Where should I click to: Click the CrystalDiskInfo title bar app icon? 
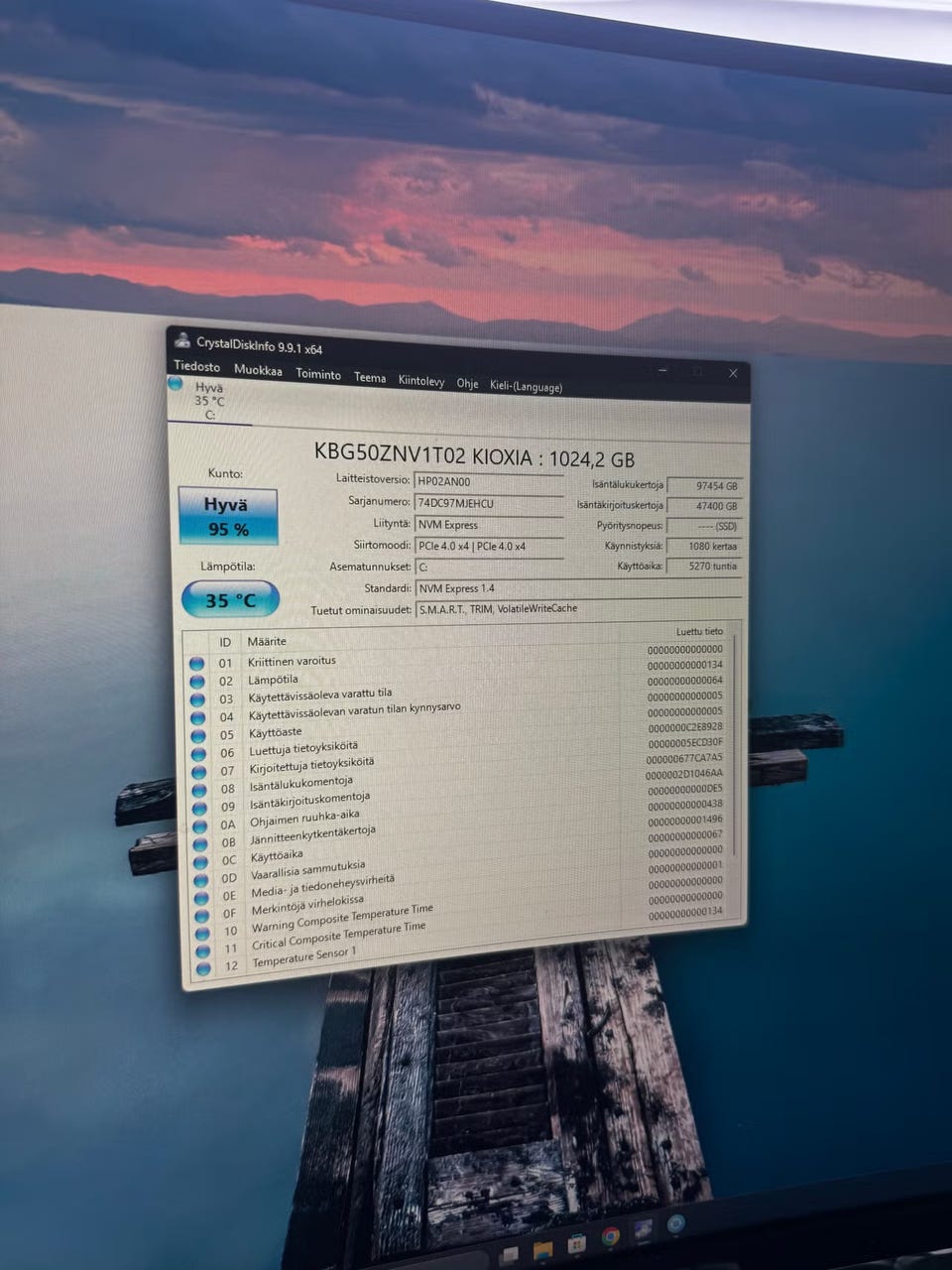[182, 340]
